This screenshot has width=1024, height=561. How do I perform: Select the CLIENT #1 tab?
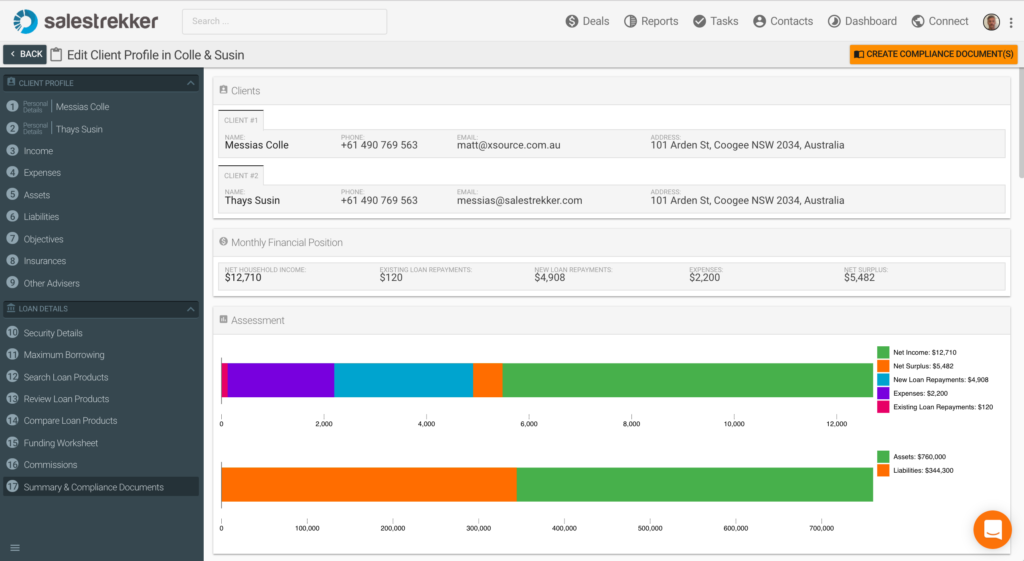point(241,120)
